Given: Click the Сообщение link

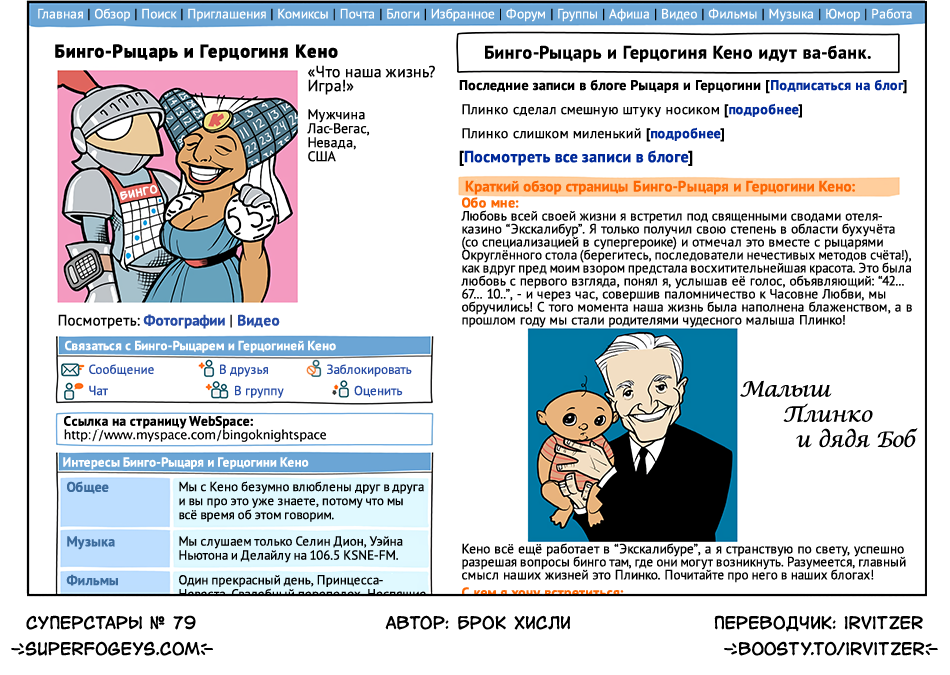Looking at the screenshot, I should click(x=121, y=370).
